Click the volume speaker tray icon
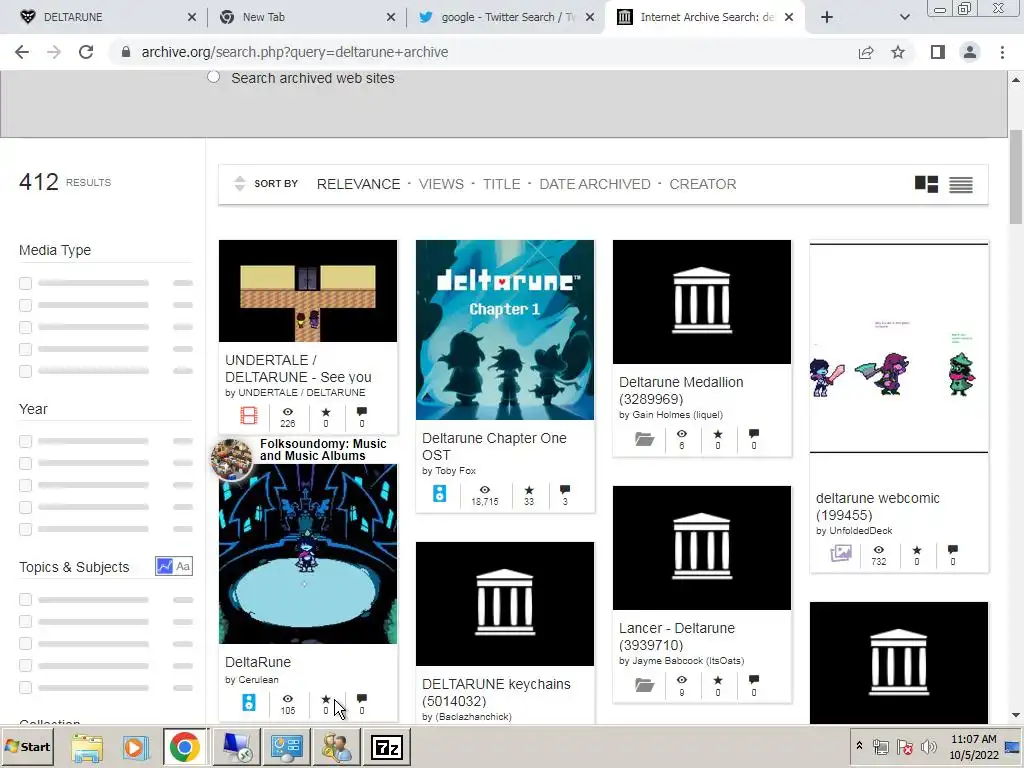 (x=928, y=746)
